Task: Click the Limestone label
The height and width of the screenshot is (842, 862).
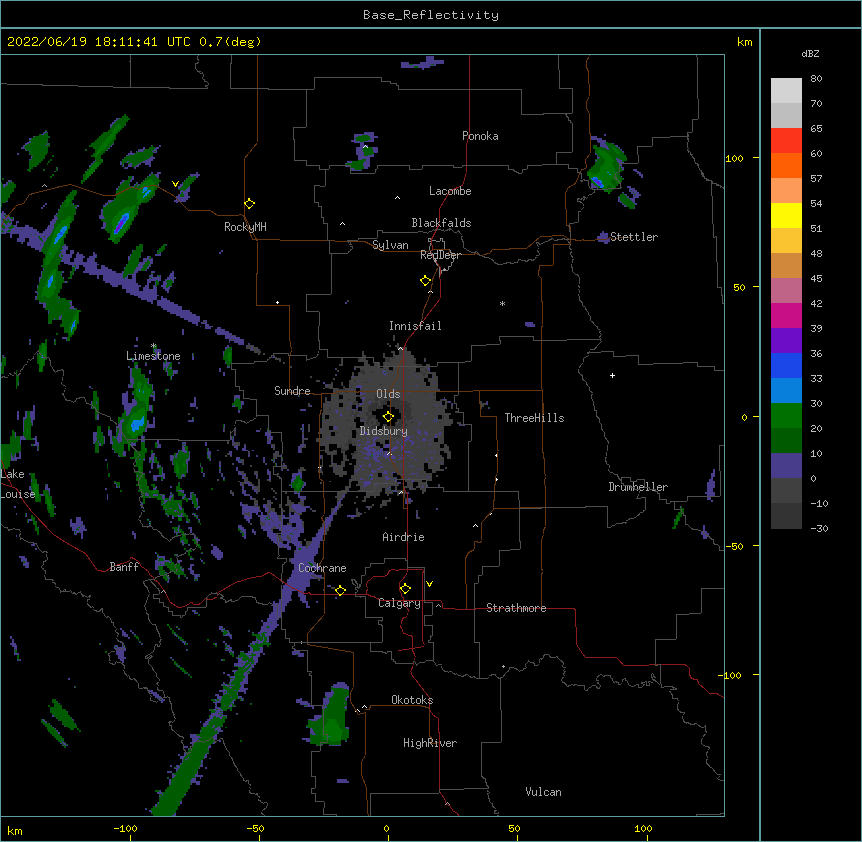Action: point(153,356)
